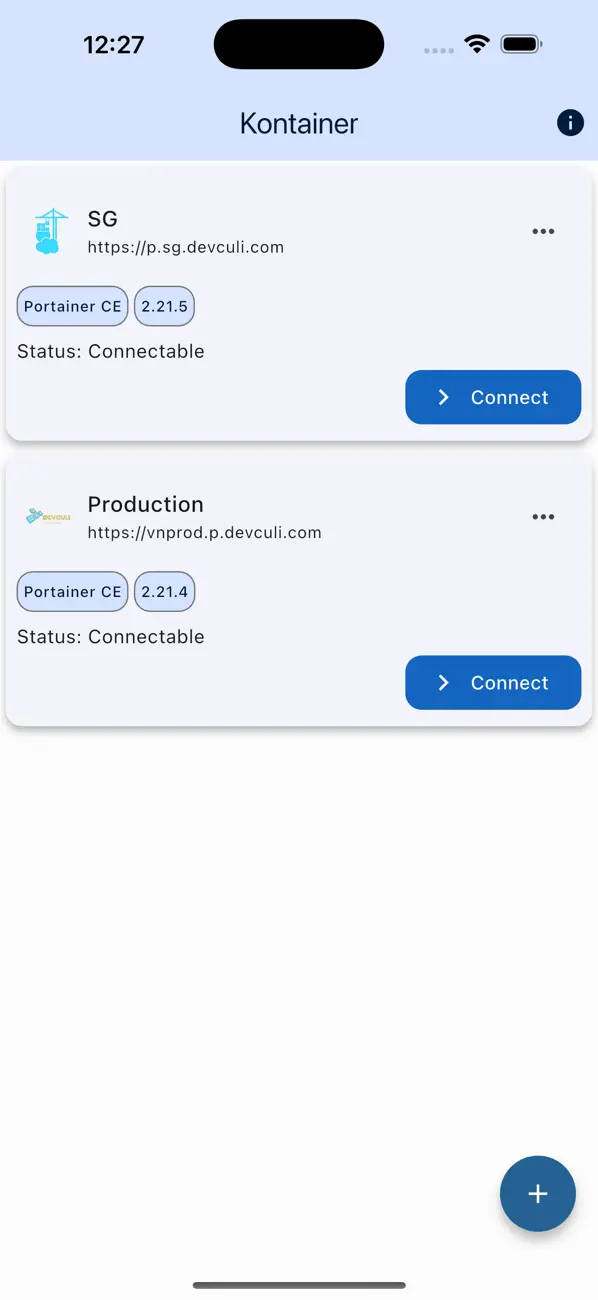
Task: Tap the clock showing 12:27
Action: pyautogui.click(x=114, y=43)
